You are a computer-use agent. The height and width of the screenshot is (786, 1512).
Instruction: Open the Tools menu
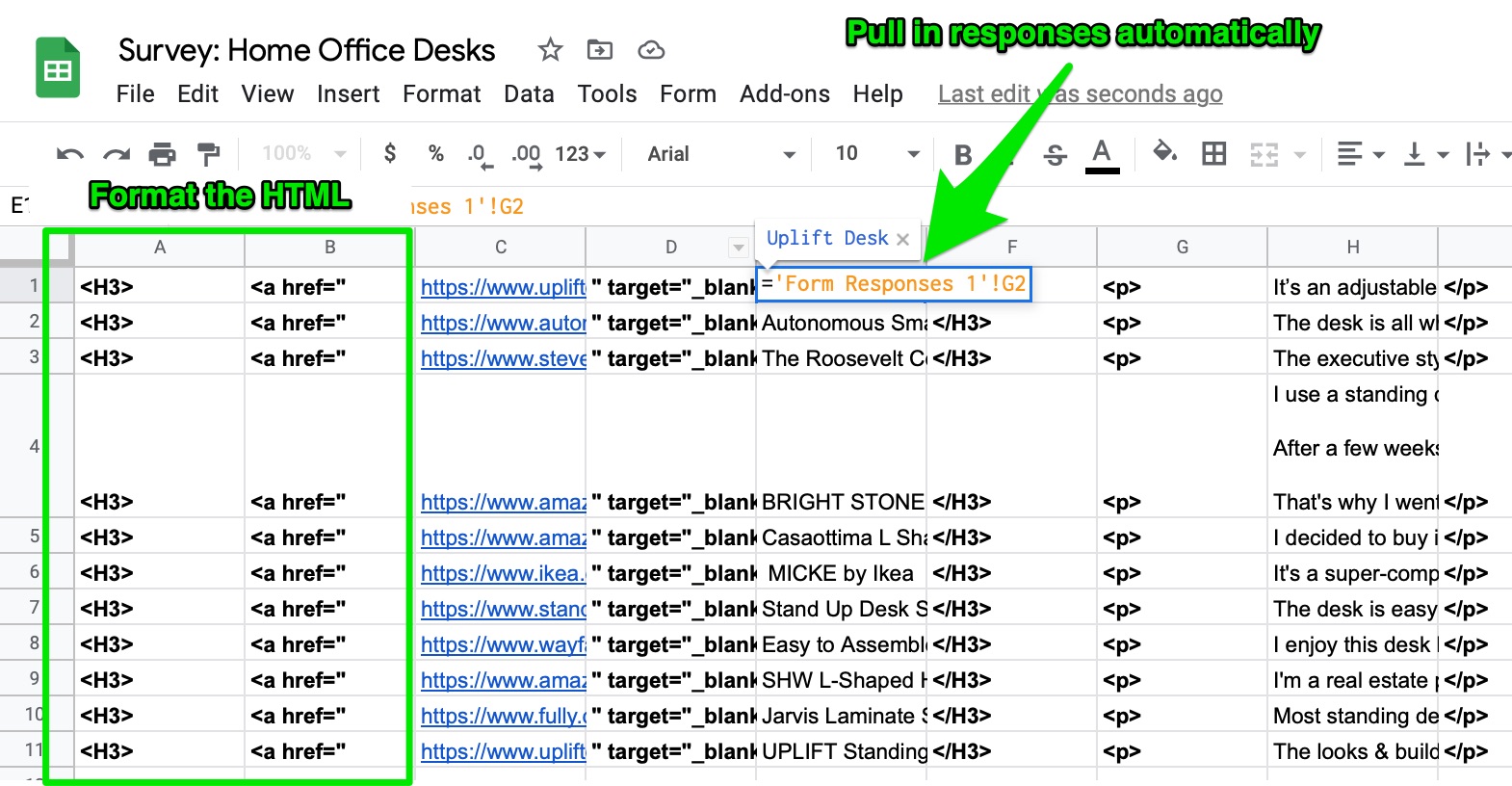click(607, 93)
